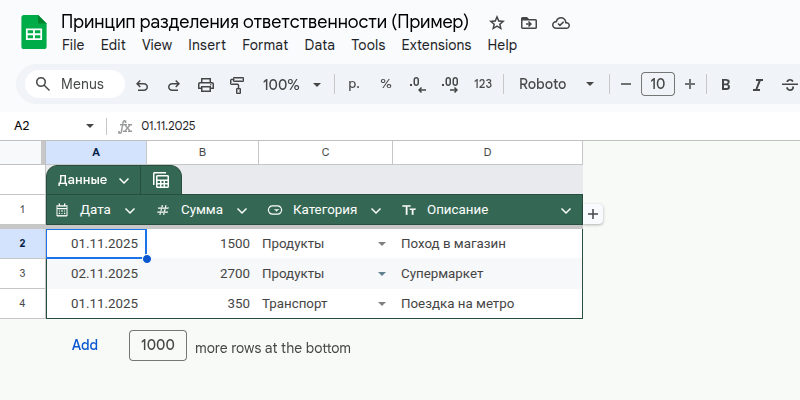Open the Дата column options chevron
The image size is (800, 400).
click(x=130, y=210)
